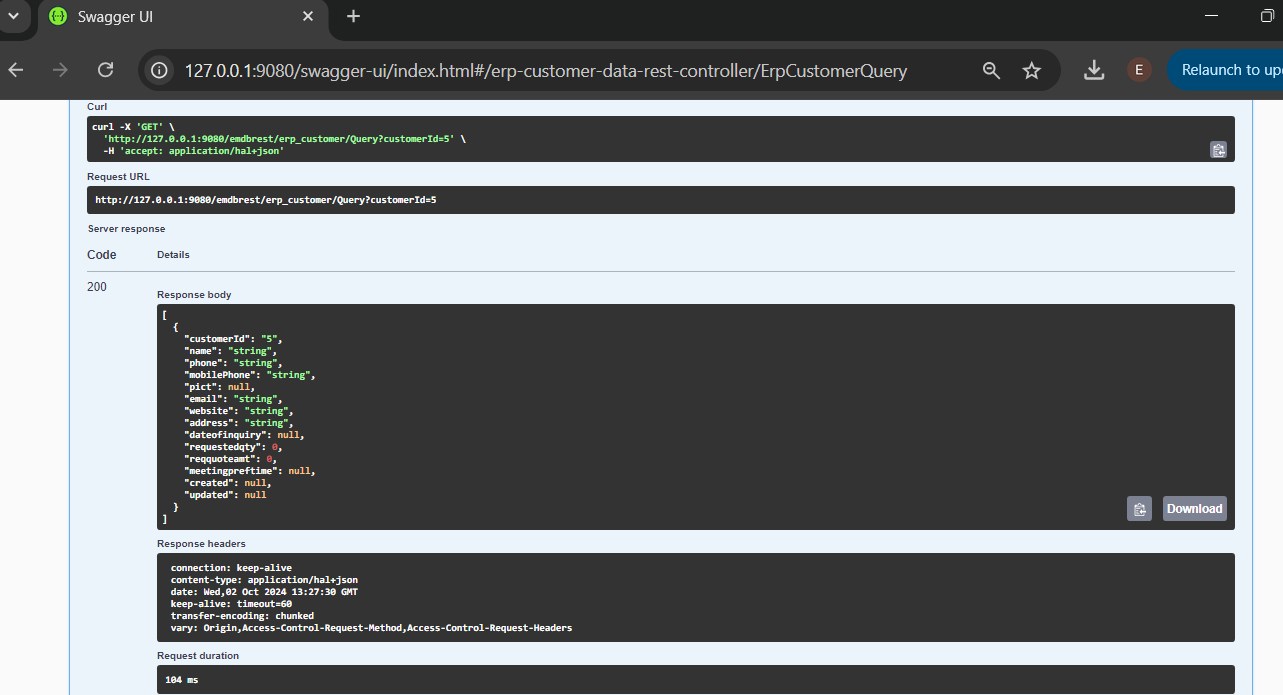This screenshot has height=695, width=1283.
Task: Go forward in browser history
Action: [x=60, y=70]
